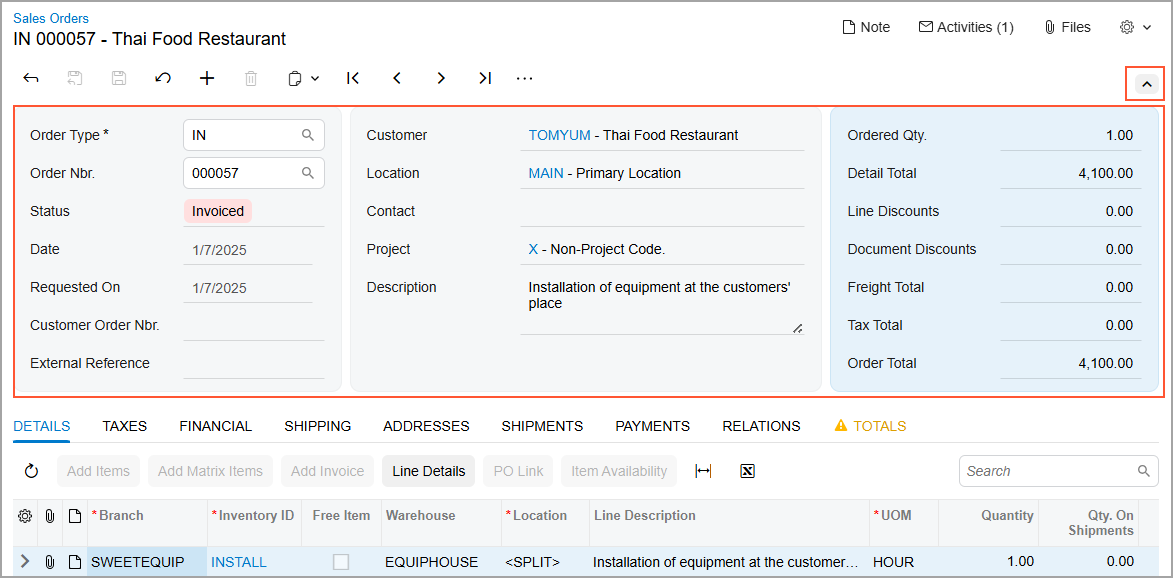This screenshot has width=1173, height=578.
Task: Navigate to the next record
Action: [441, 78]
